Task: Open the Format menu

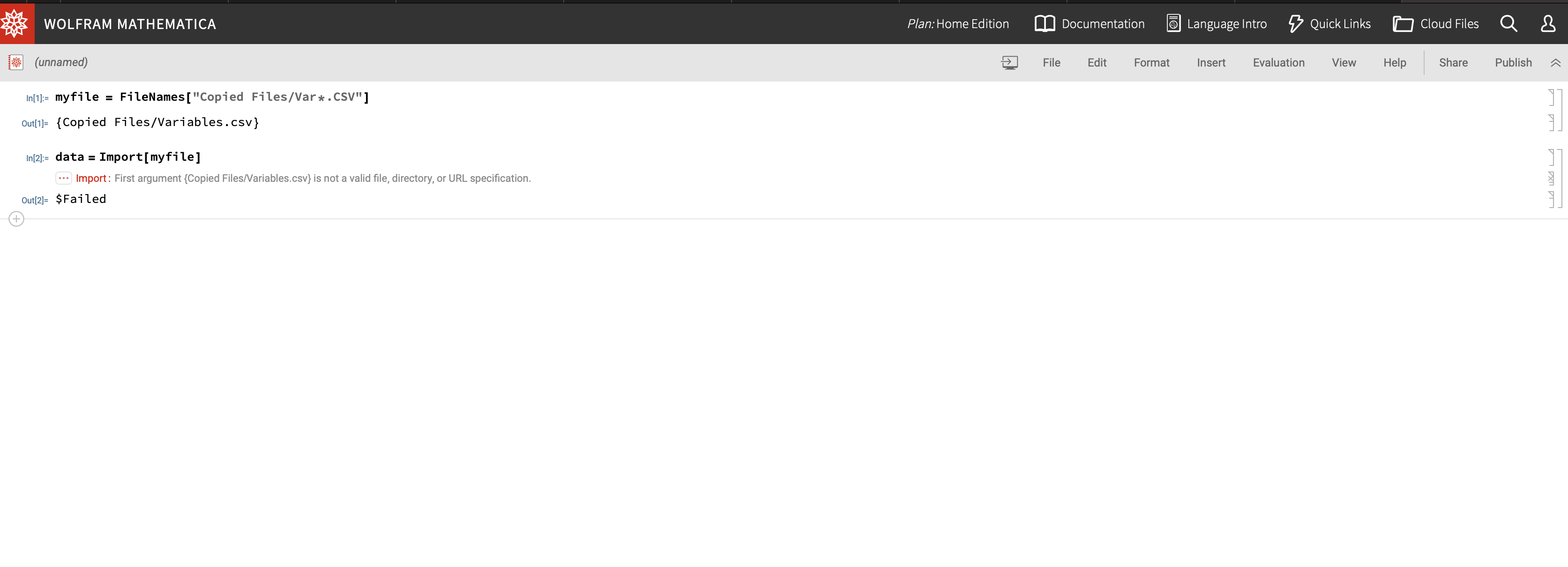Action: pos(1151,63)
